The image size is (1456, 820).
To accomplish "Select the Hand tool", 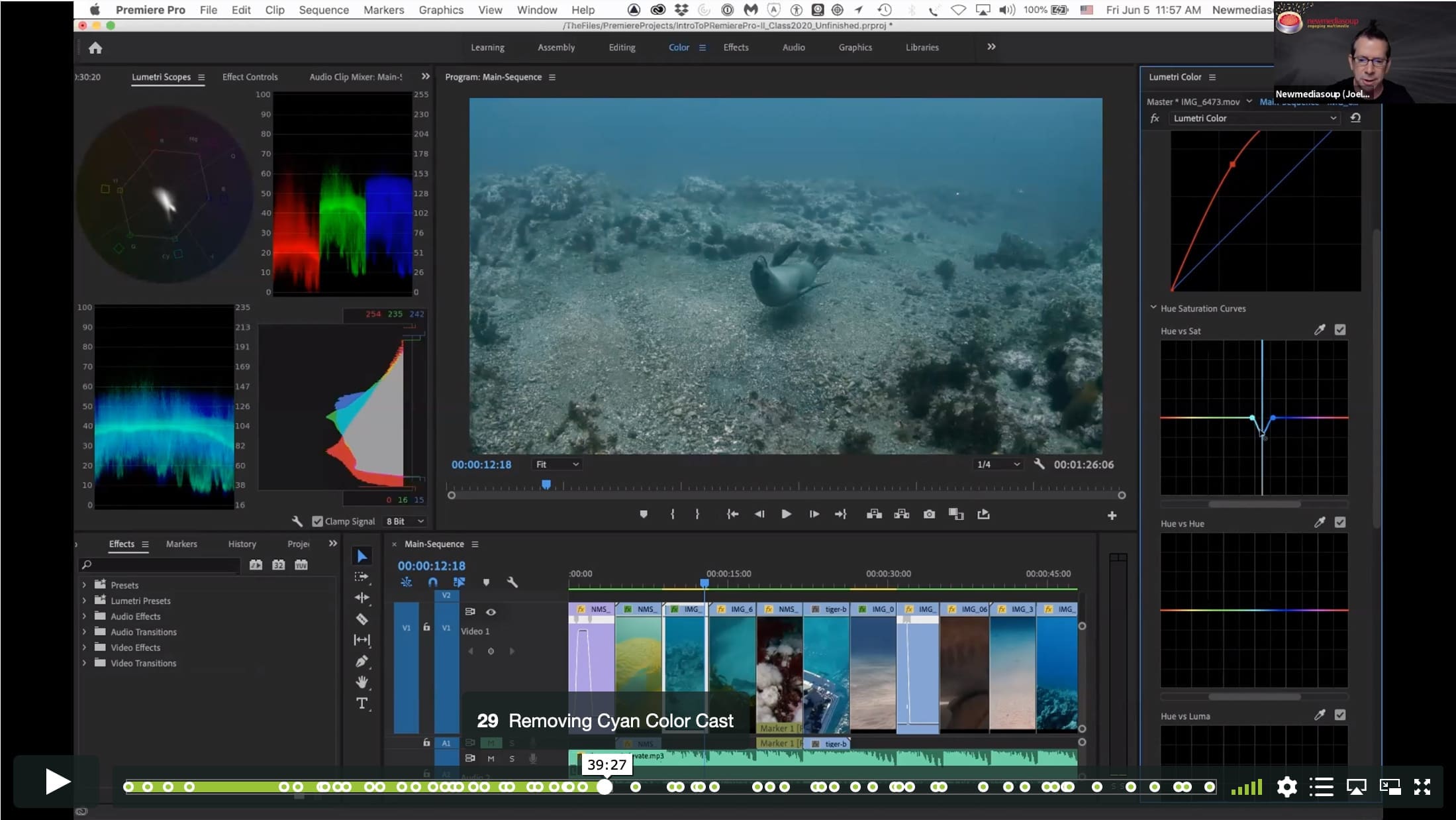I will coord(362,682).
